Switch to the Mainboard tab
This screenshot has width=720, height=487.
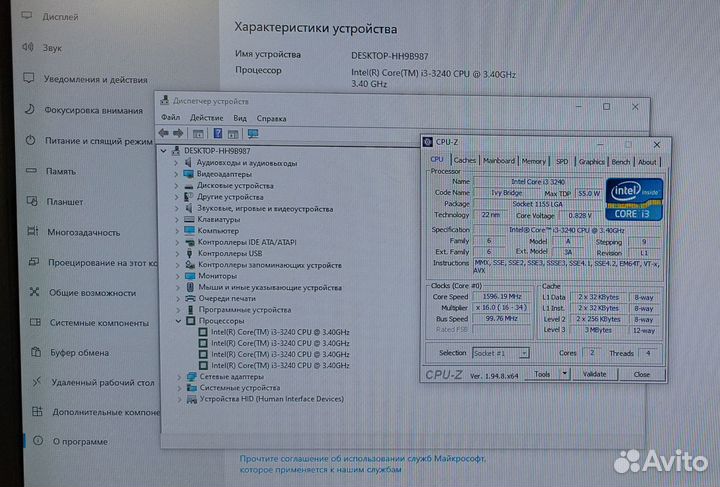(499, 161)
